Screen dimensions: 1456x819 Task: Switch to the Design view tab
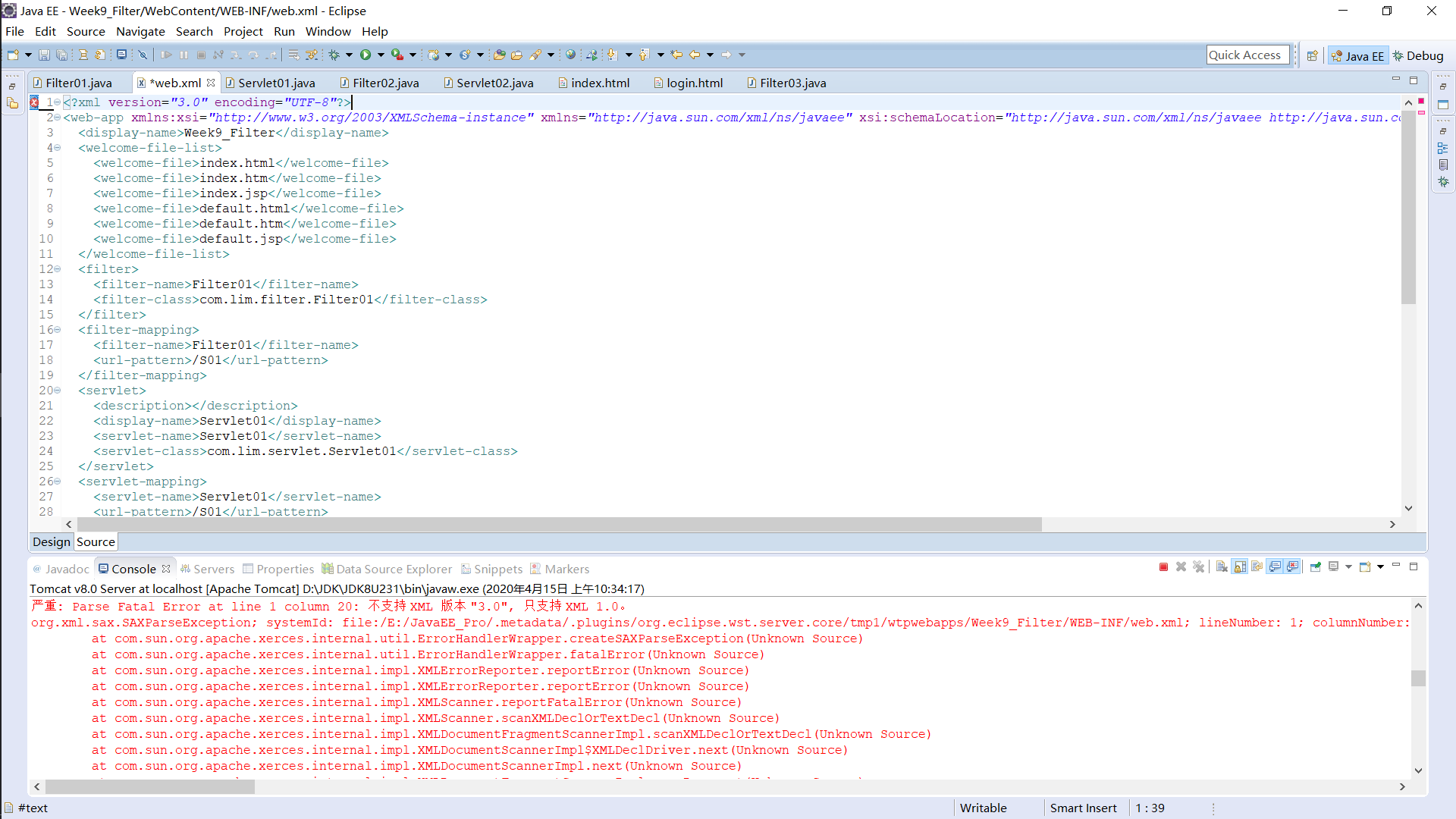click(x=51, y=541)
